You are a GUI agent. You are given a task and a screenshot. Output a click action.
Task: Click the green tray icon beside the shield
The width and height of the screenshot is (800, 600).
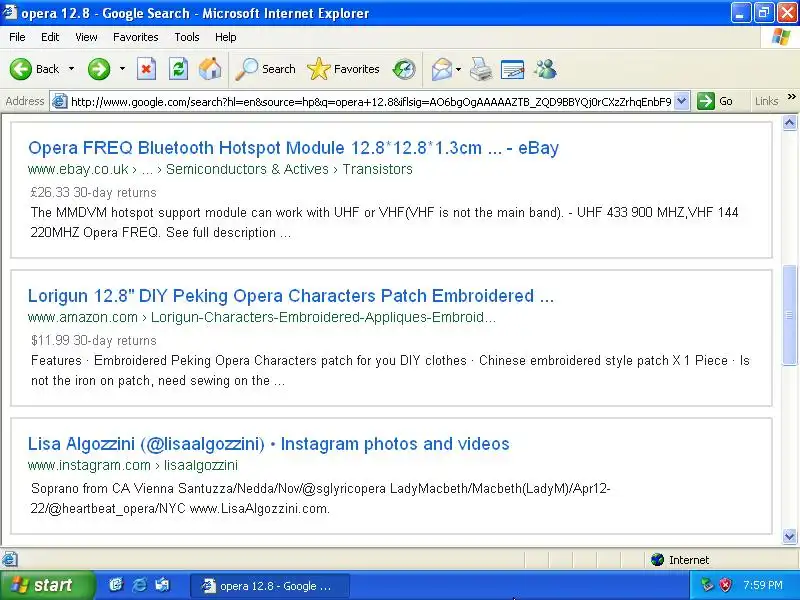pos(707,585)
